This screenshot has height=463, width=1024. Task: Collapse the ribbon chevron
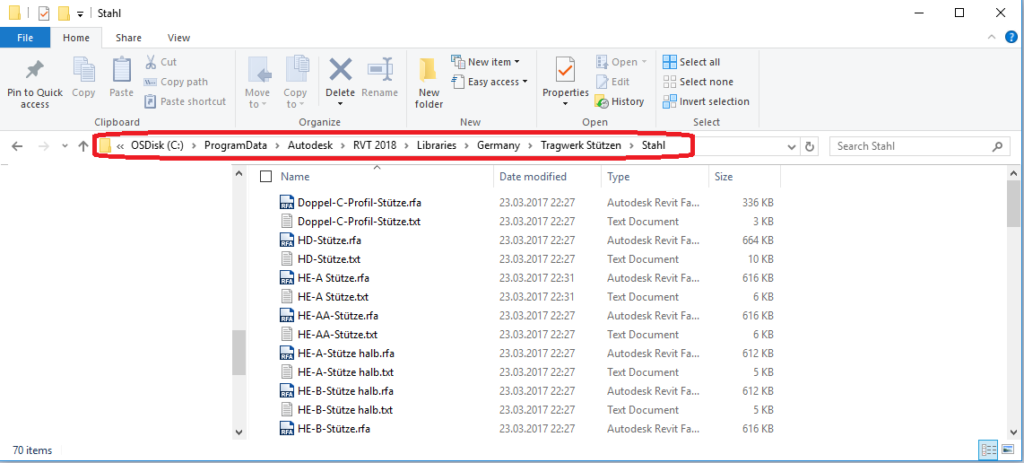click(x=993, y=38)
